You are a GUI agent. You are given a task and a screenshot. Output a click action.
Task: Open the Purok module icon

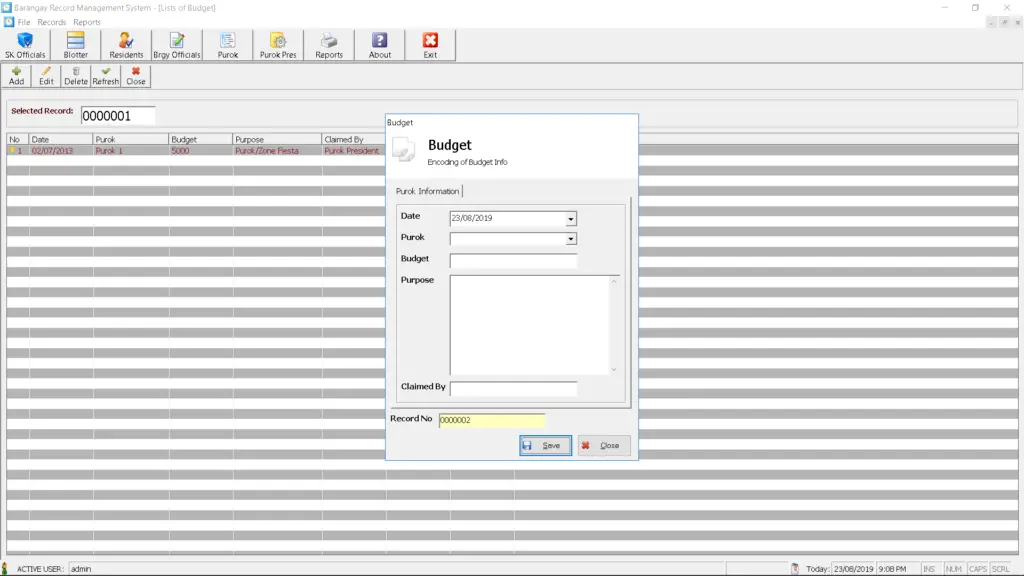click(228, 44)
